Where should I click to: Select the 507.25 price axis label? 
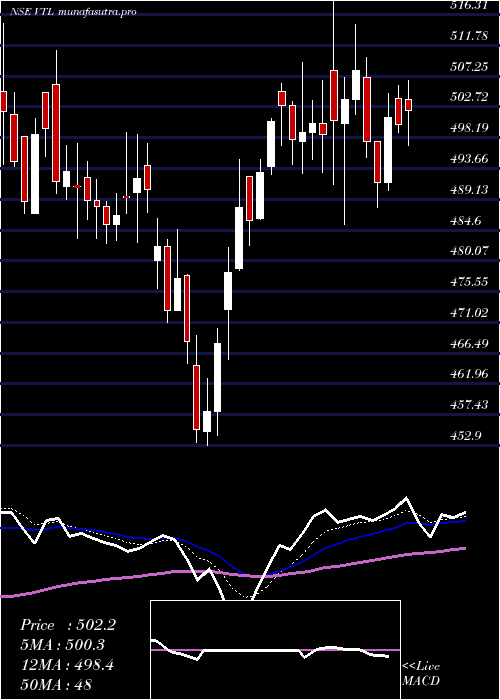coord(468,67)
